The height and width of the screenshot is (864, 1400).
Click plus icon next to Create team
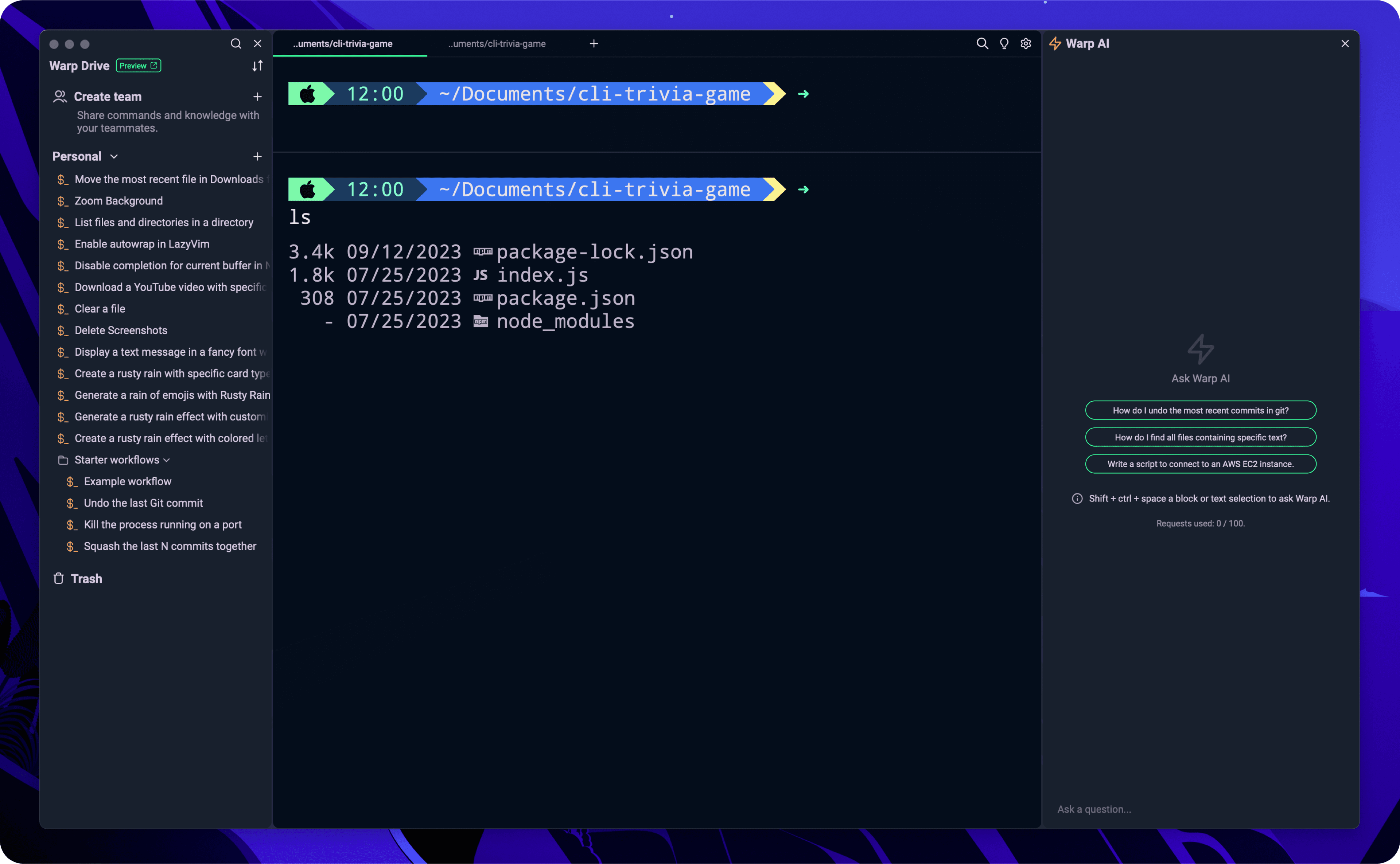click(257, 97)
